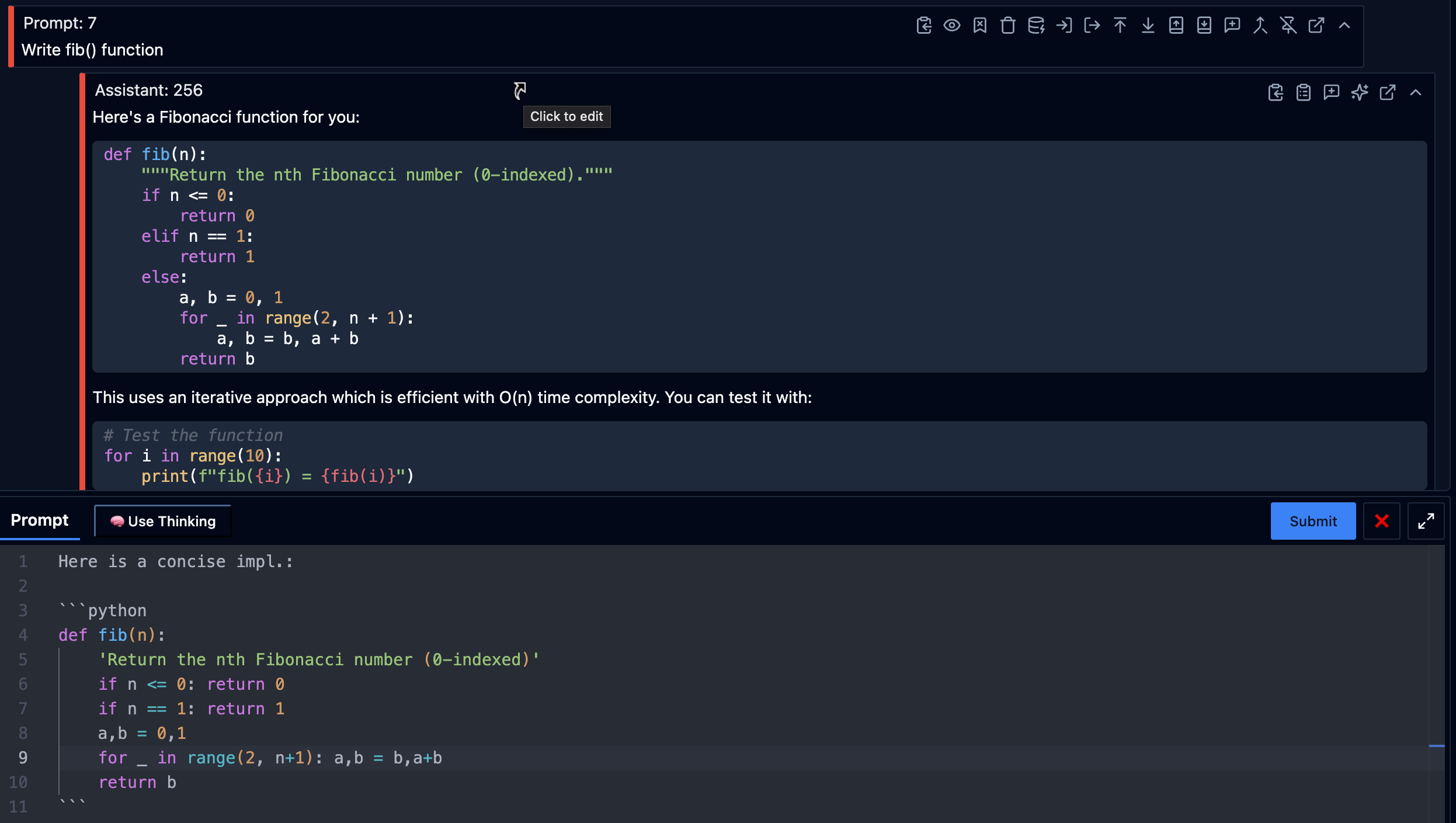
Task: Expand the prompt editor to fullscreen
Action: pyautogui.click(x=1426, y=521)
